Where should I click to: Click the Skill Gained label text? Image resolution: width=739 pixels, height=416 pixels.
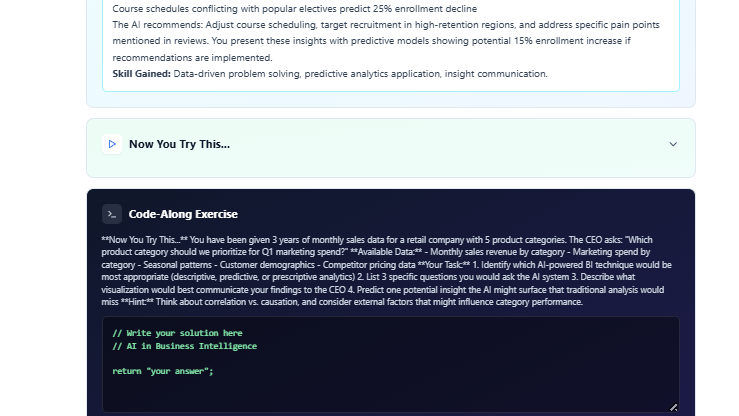pos(140,74)
